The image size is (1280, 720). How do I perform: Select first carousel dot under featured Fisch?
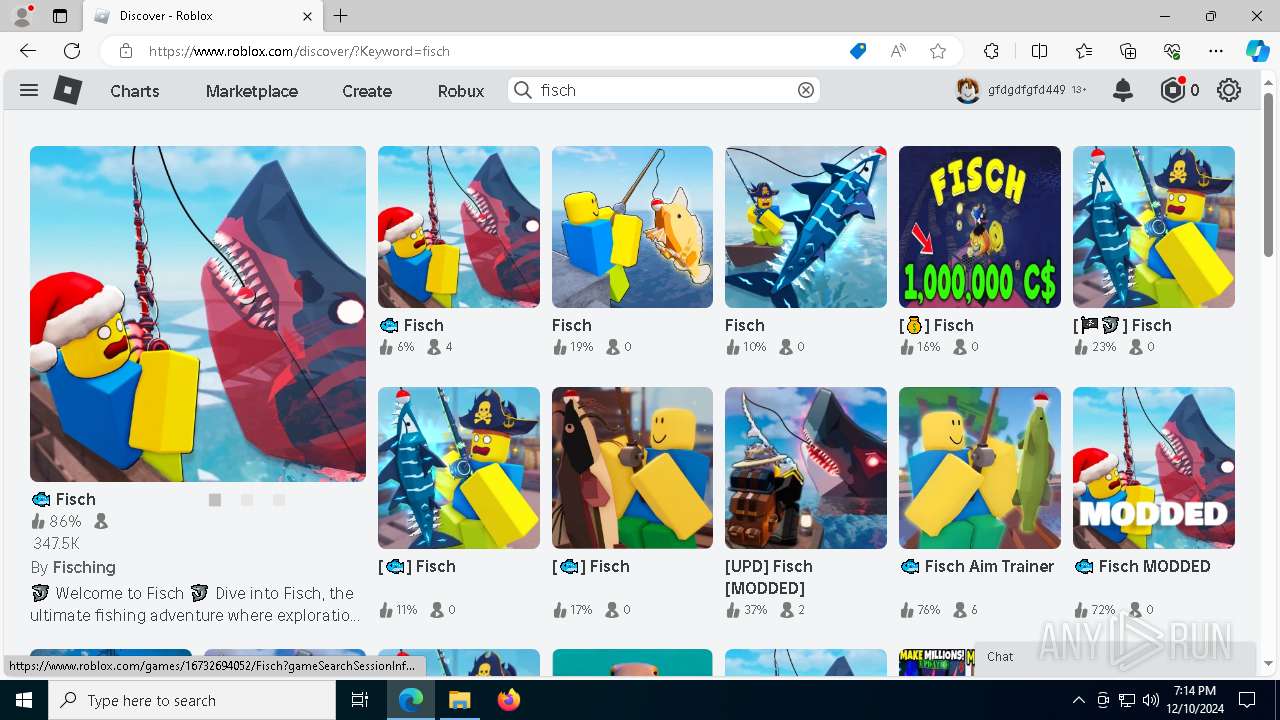click(215, 500)
